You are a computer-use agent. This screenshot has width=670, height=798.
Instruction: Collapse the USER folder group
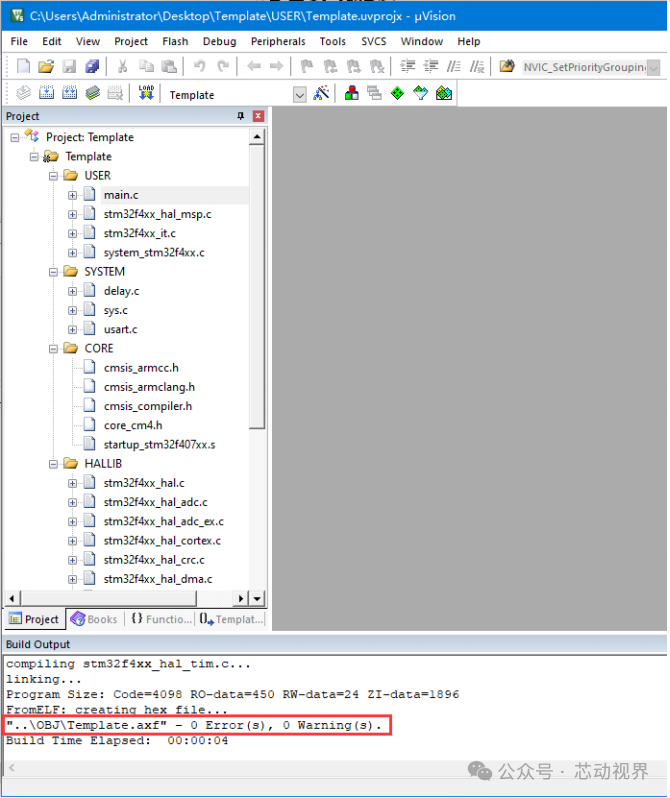pyautogui.click(x=53, y=176)
